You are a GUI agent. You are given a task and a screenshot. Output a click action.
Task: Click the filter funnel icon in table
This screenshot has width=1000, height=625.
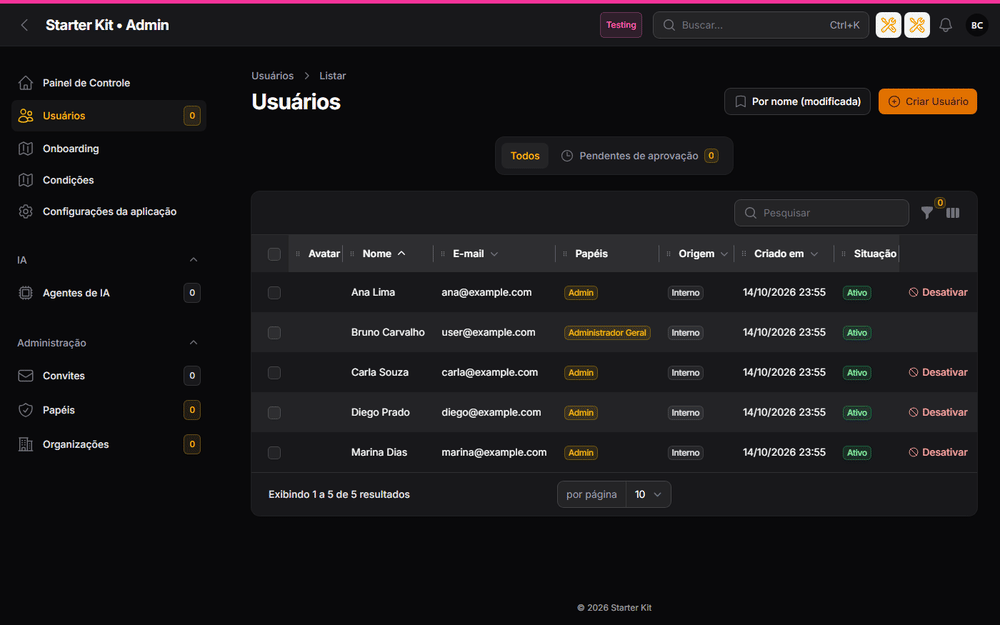[x=927, y=213]
